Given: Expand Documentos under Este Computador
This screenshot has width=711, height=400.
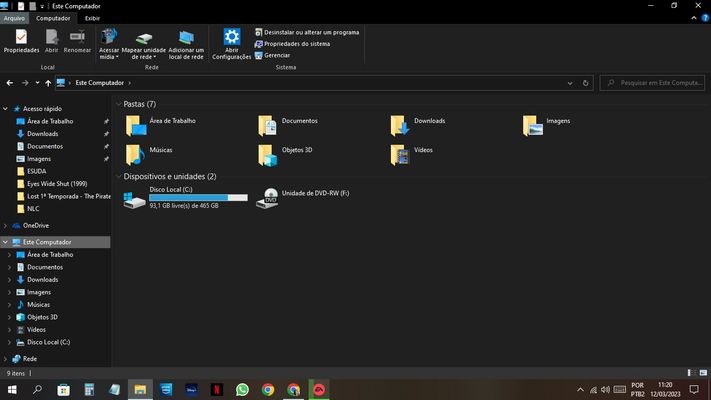Looking at the screenshot, I should point(10,267).
